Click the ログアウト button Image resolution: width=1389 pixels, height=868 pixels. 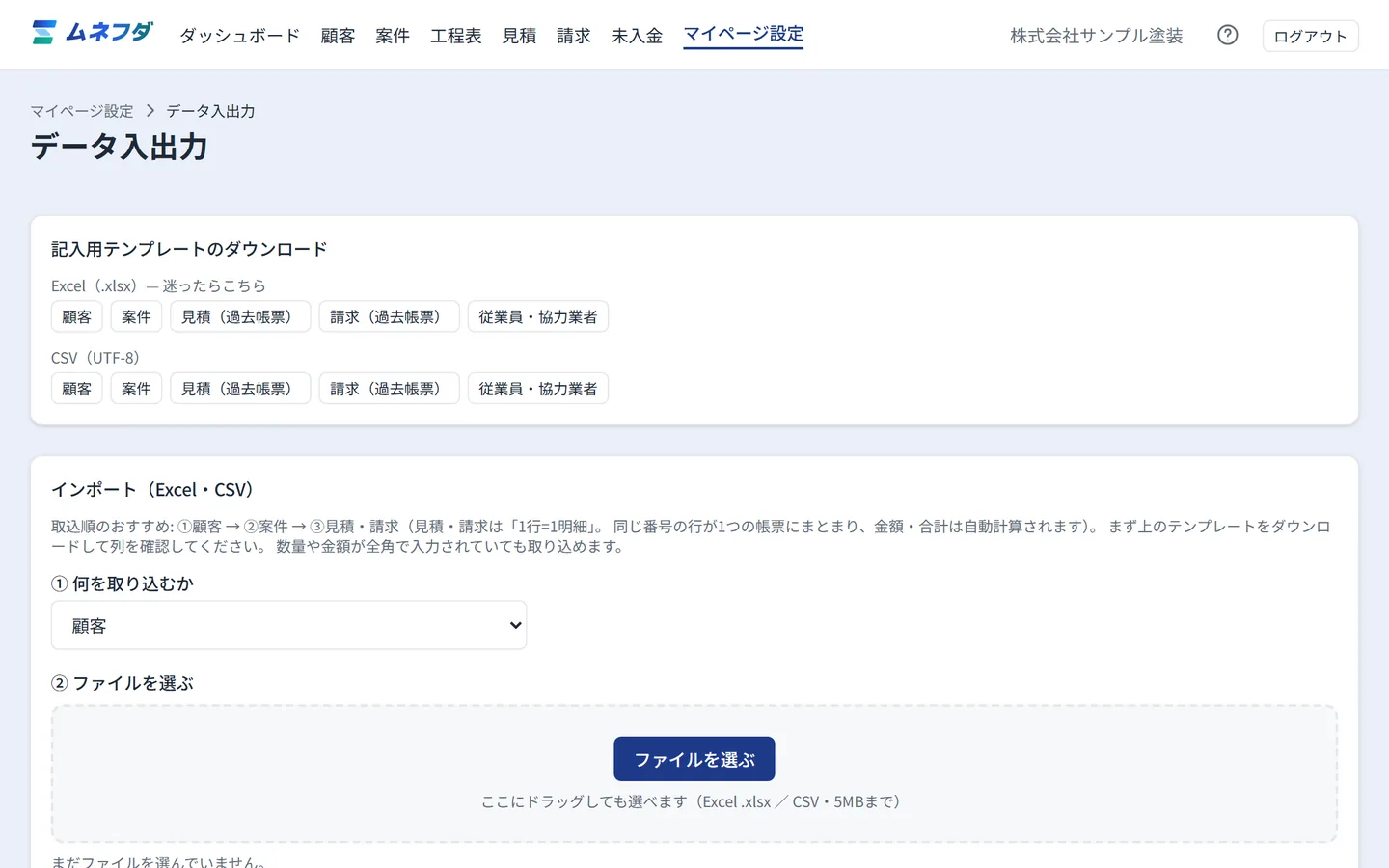(1310, 36)
